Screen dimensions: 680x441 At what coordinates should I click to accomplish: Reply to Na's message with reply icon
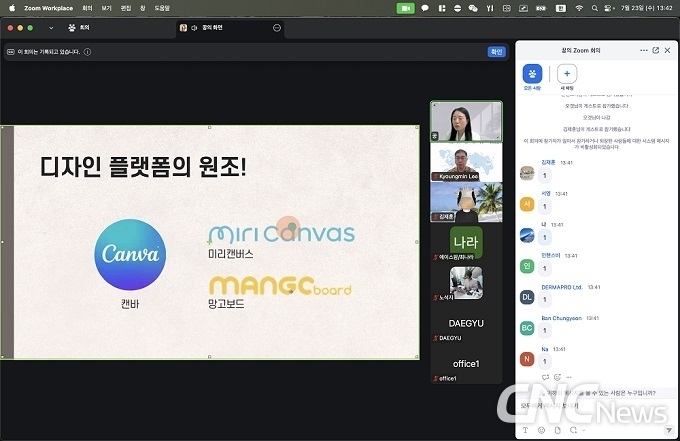pos(545,377)
